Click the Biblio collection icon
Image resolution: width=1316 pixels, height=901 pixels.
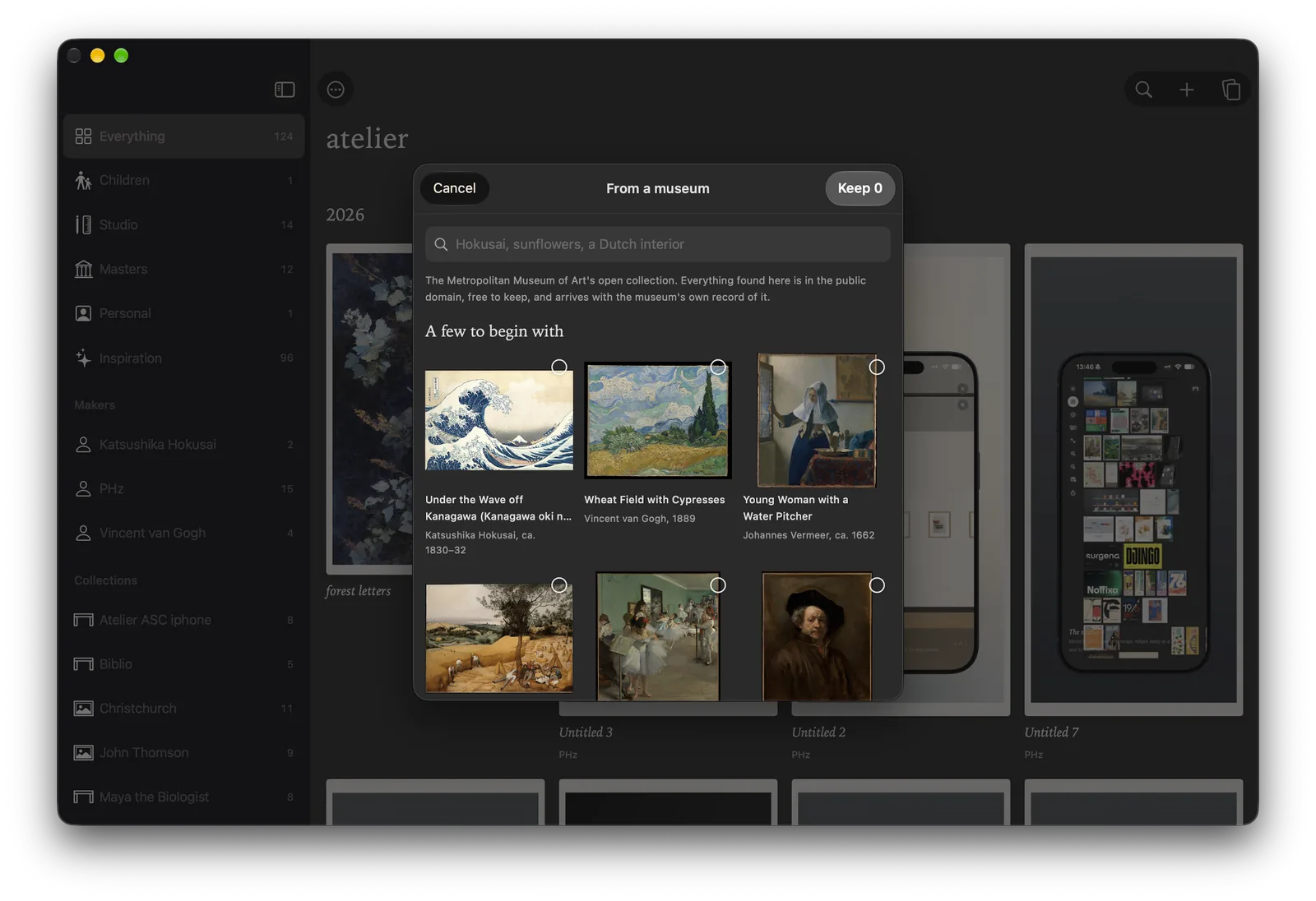click(83, 664)
